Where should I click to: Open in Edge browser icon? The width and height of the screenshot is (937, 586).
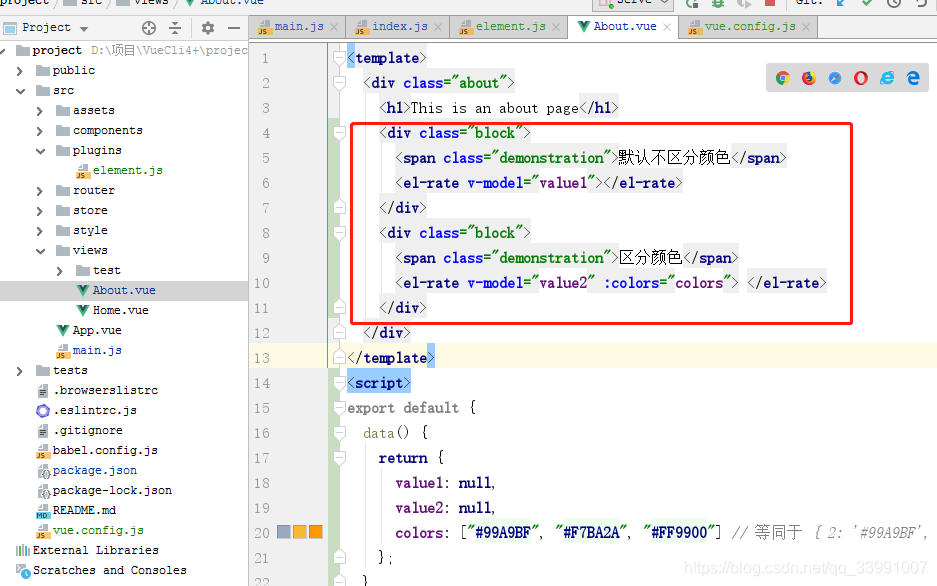tap(913, 78)
